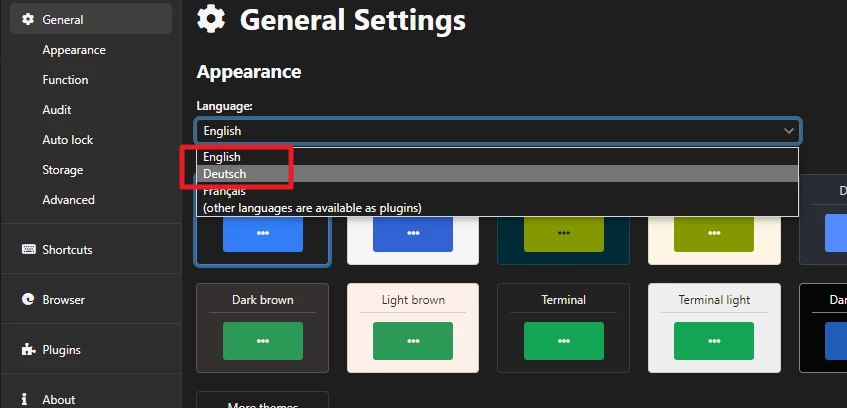Jump to the Storage subsection in sidebar

coord(63,170)
